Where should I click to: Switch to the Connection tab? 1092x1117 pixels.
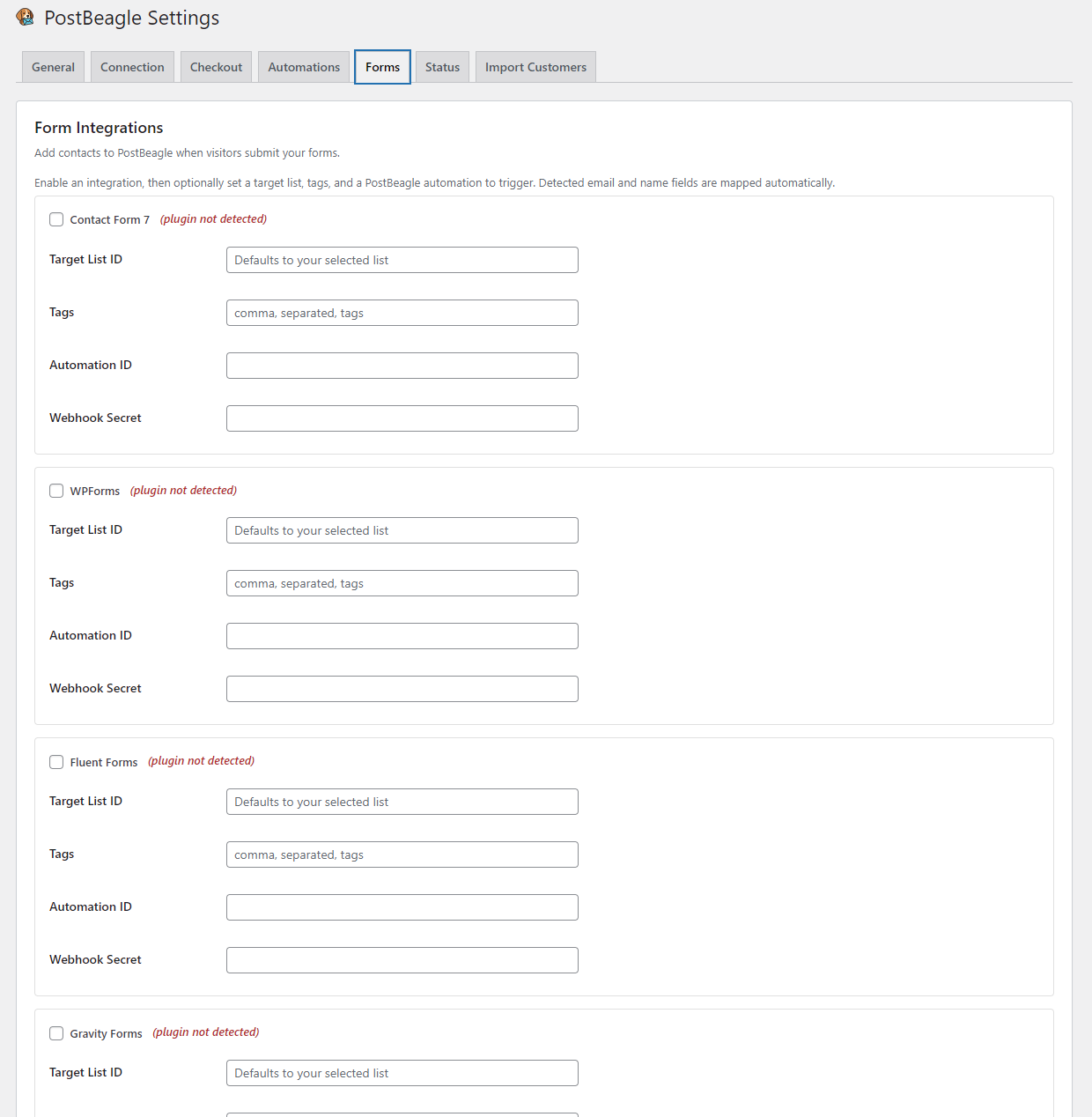(x=132, y=67)
